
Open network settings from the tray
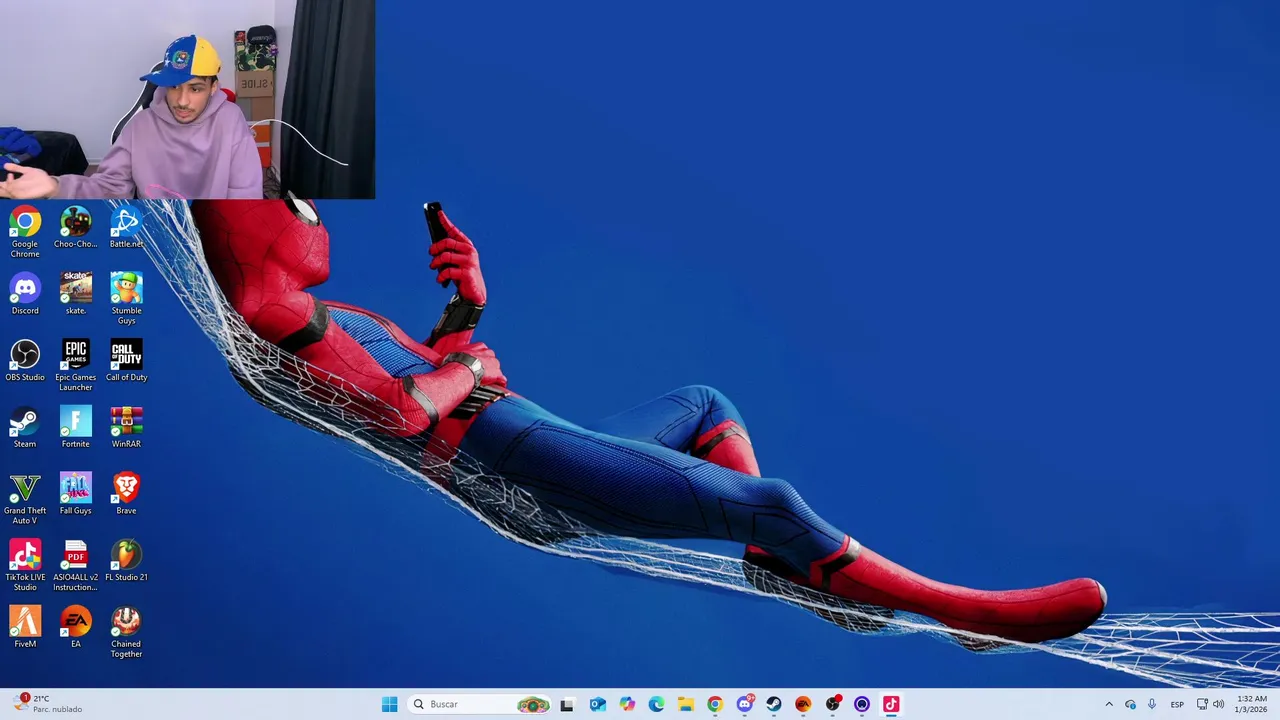coord(1202,704)
